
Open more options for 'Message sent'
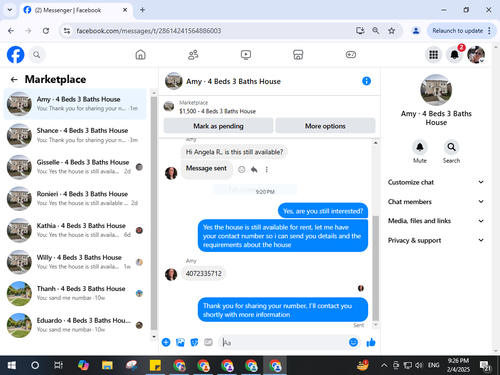(x=266, y=170)
